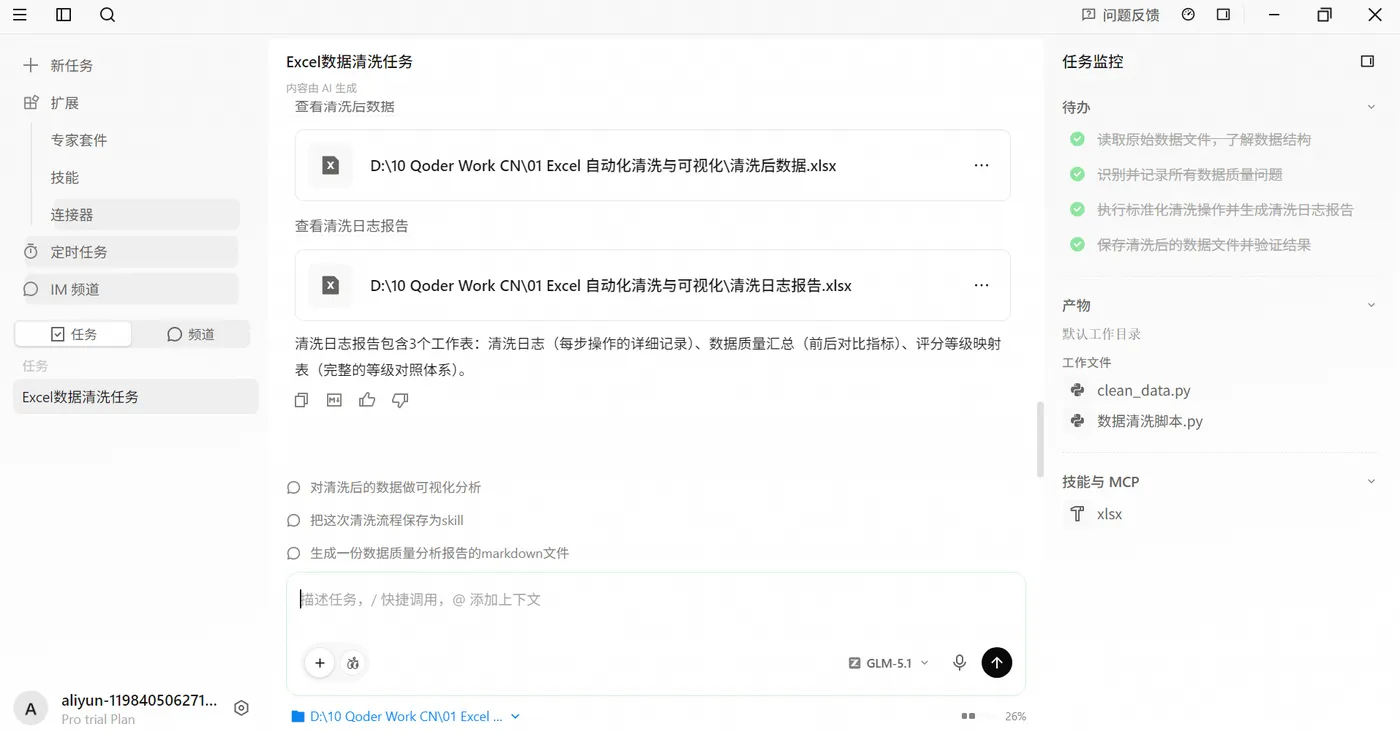This screenshot has width=1400, height=732.
Task: Click the 默认工作目录 label
Action: pos(1101,334)
